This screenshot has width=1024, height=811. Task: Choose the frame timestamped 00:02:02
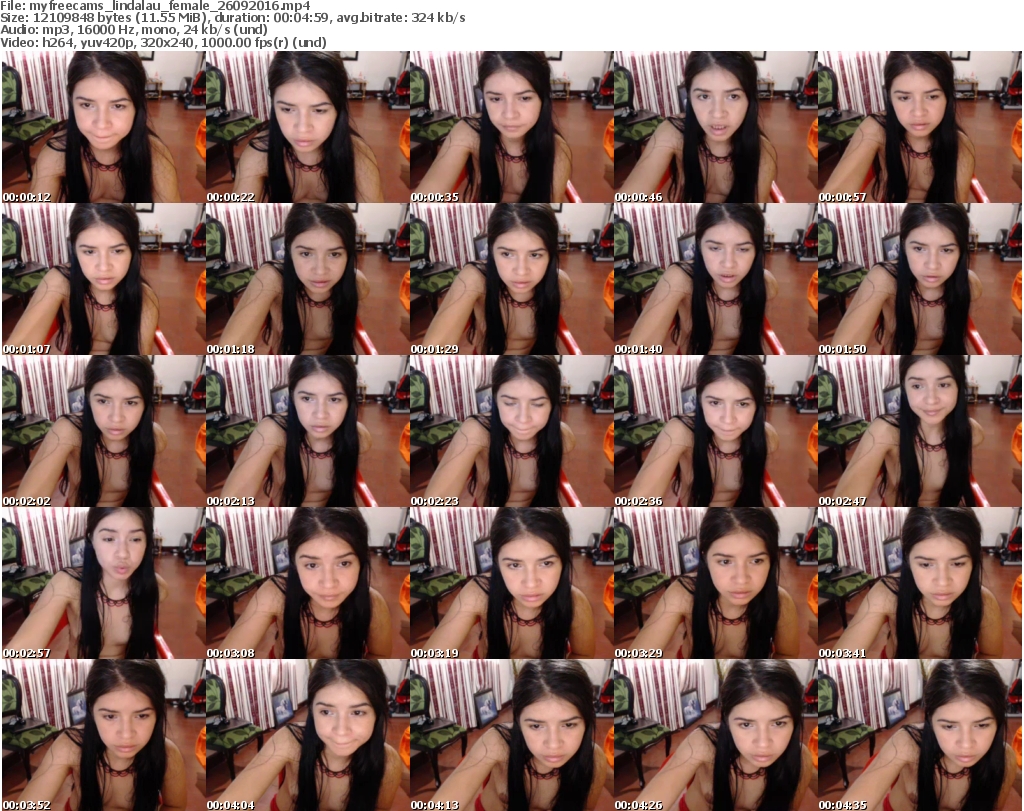point(102,431)
